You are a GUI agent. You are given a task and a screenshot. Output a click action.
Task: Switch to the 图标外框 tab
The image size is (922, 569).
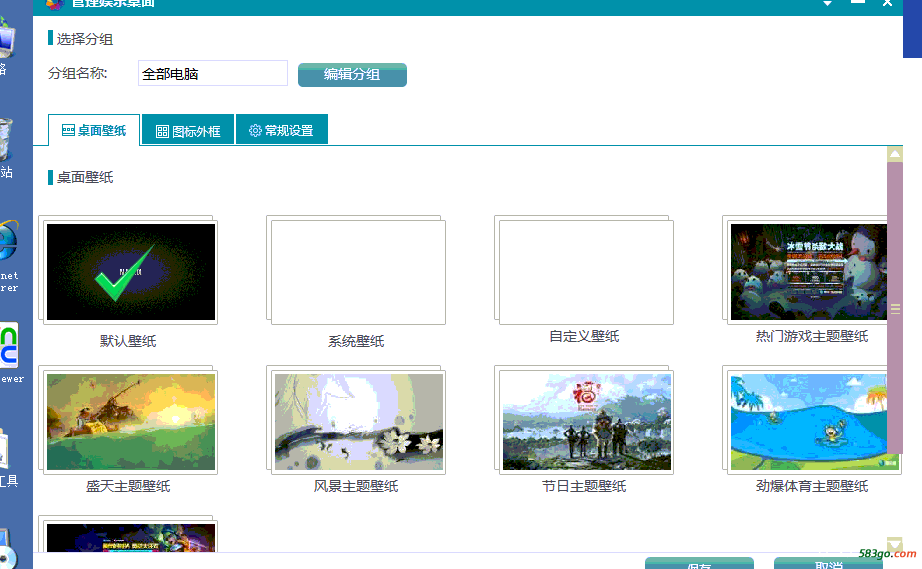click(188, 130)
